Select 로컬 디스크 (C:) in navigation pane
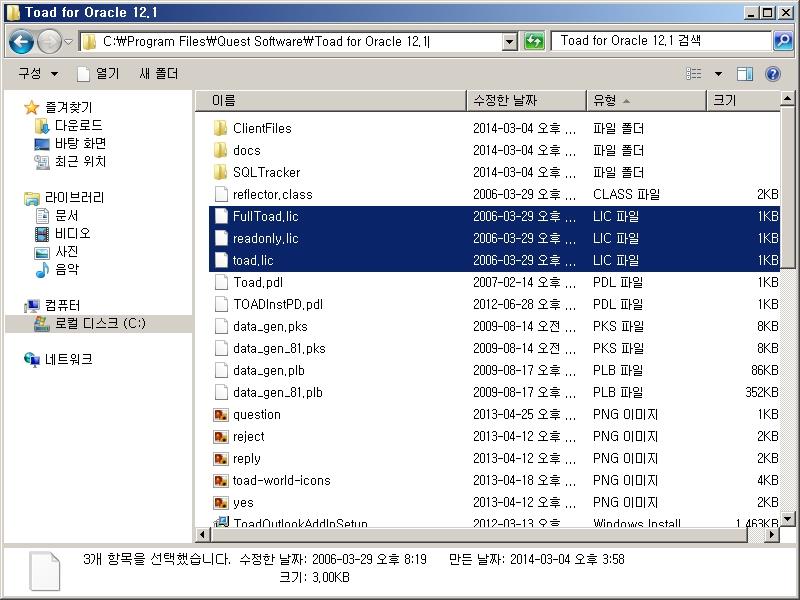The height and width of the screenshot is (600, 800). 99,323
